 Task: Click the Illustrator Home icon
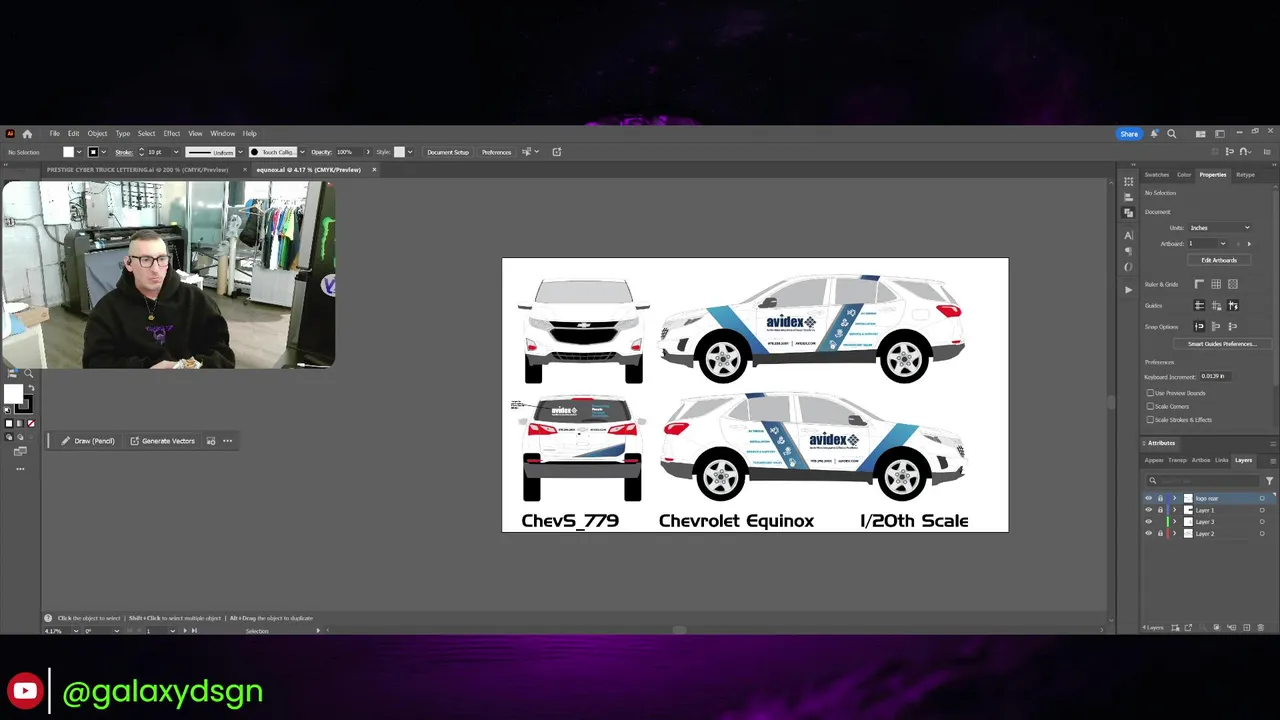click(27, 133)
